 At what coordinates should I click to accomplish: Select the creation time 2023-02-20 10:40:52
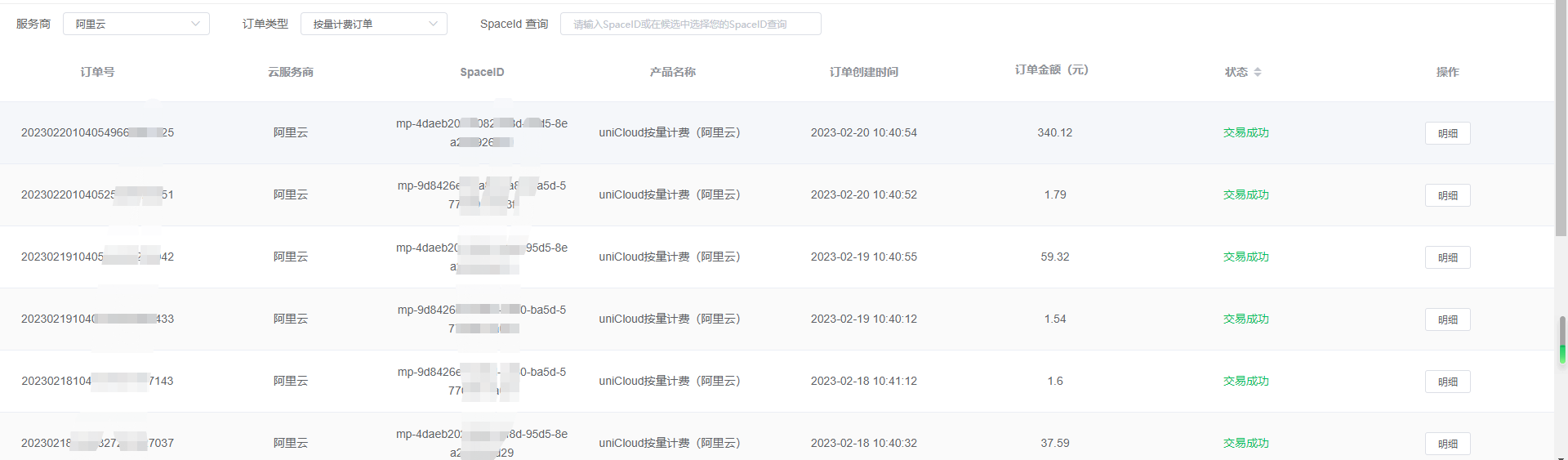864,194
